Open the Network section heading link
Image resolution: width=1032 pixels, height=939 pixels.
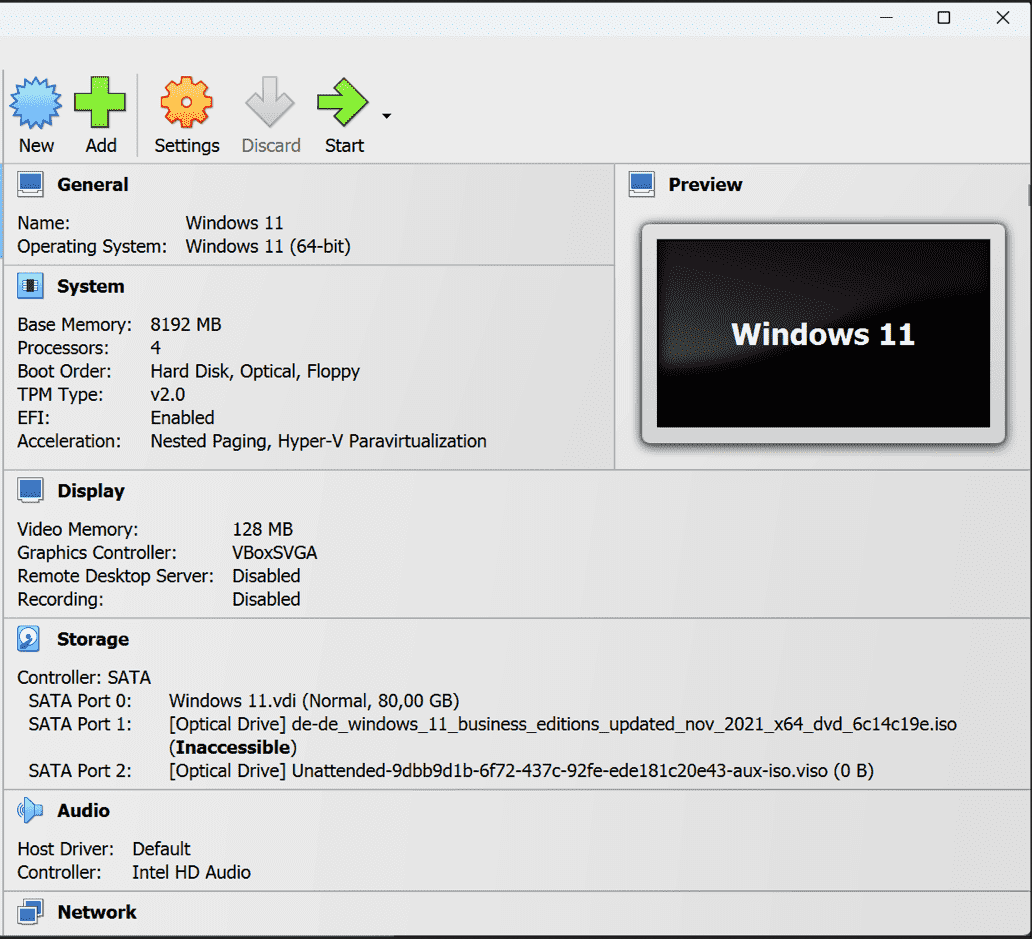coord(97,912)
